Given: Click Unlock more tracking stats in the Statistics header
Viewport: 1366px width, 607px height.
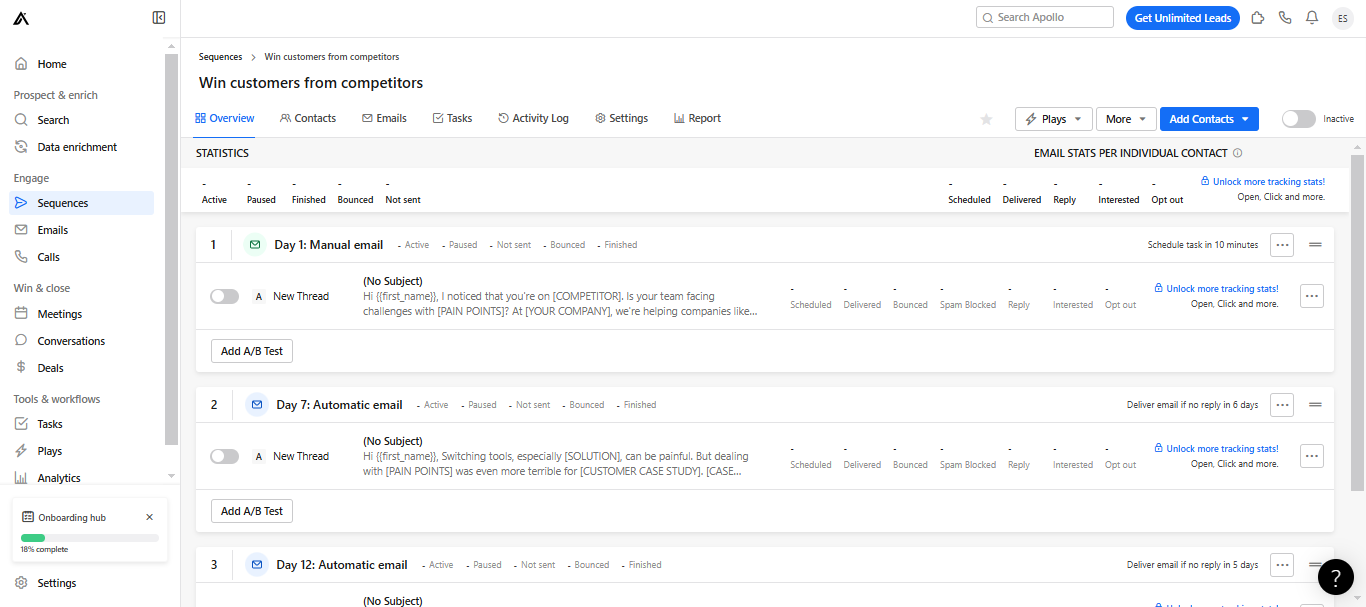Looking at the screenshot, I should point(1263,182).
